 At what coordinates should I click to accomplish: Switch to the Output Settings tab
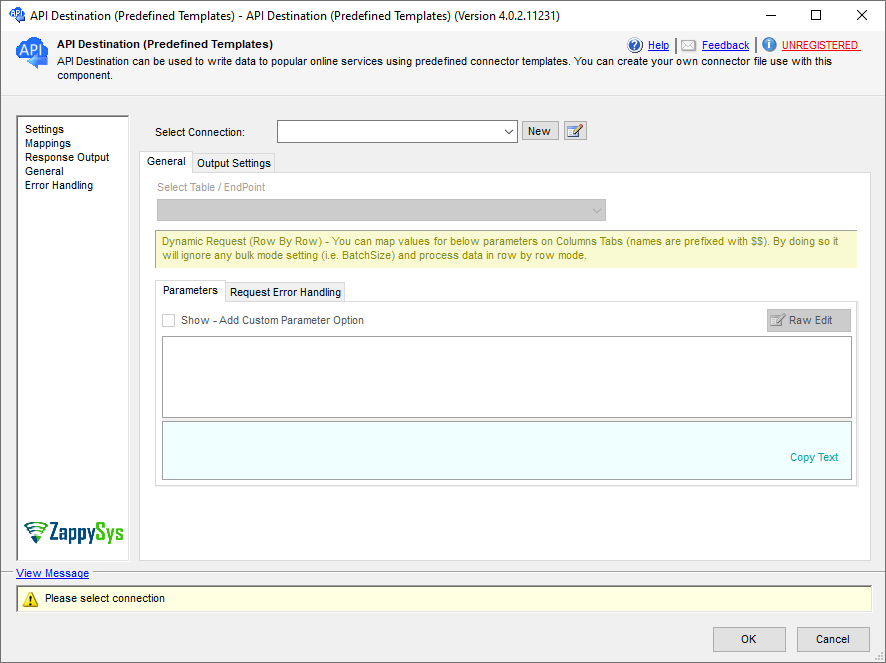pyautogui.click(x=234, y=163)
